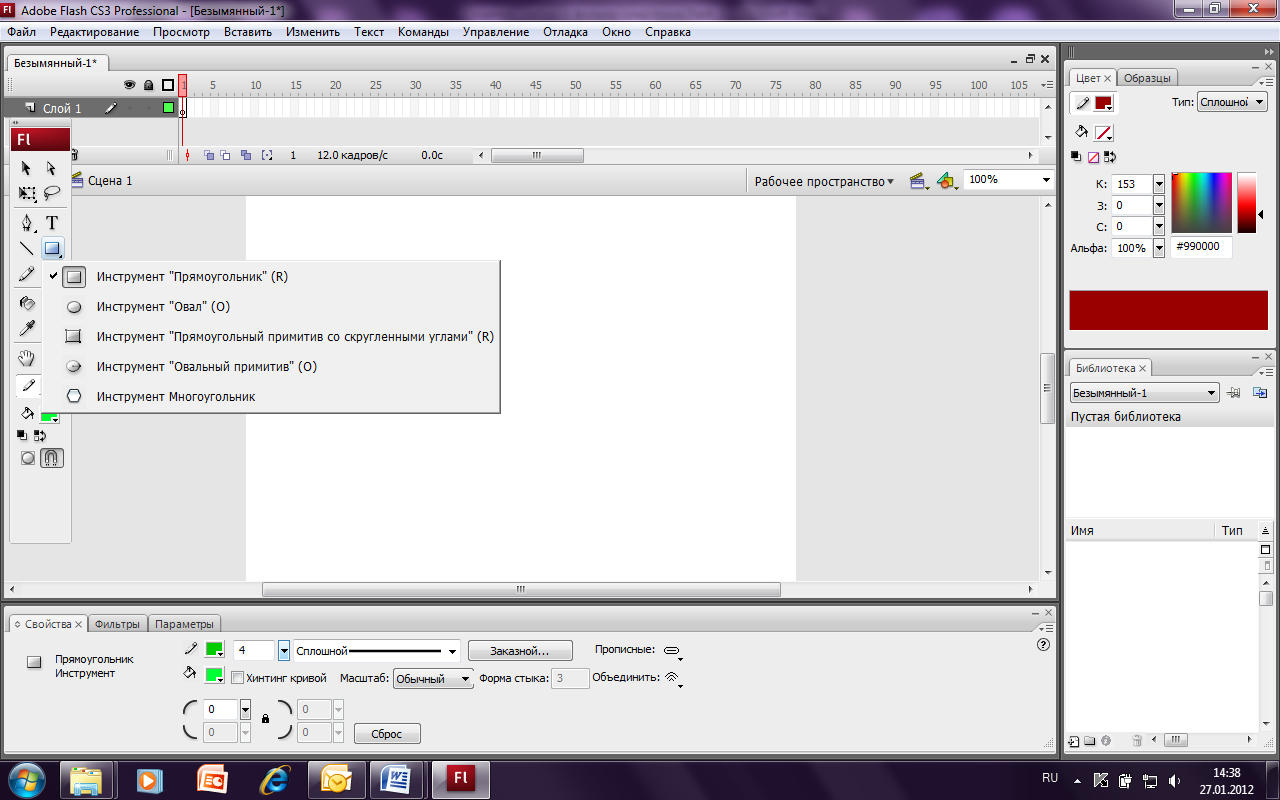Select the fill bucket in Color panel
1280x800 pixels.
(1082, 132)
